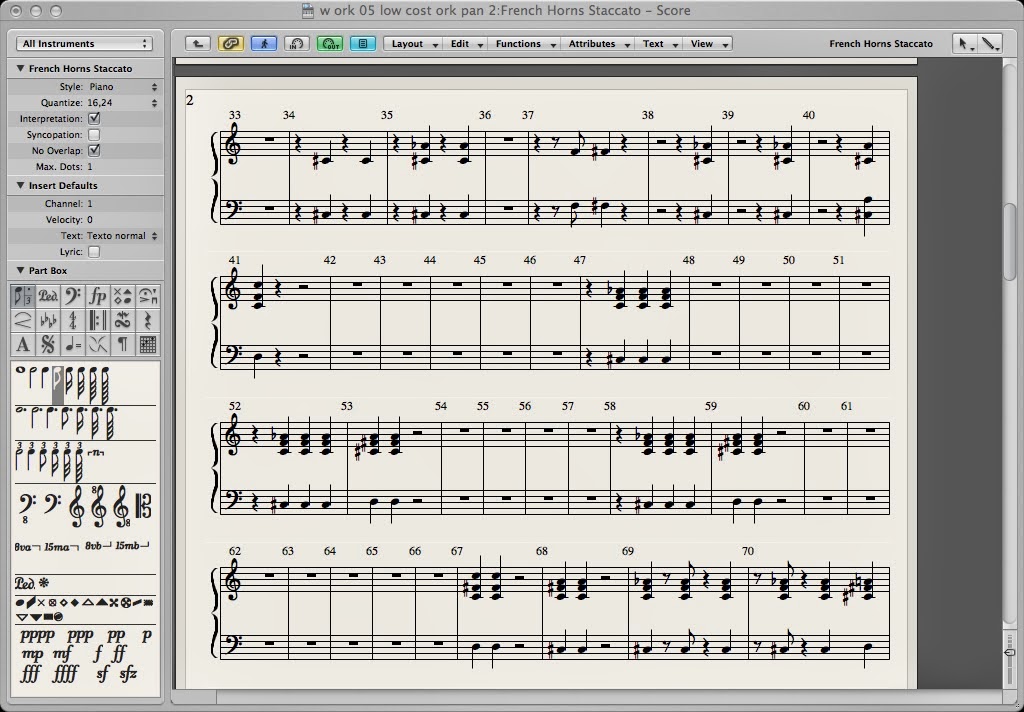Pick the sfz dynamic marking
This screenshot has height=712, width=1024.
pyautogui.click(x=129, y=673)
